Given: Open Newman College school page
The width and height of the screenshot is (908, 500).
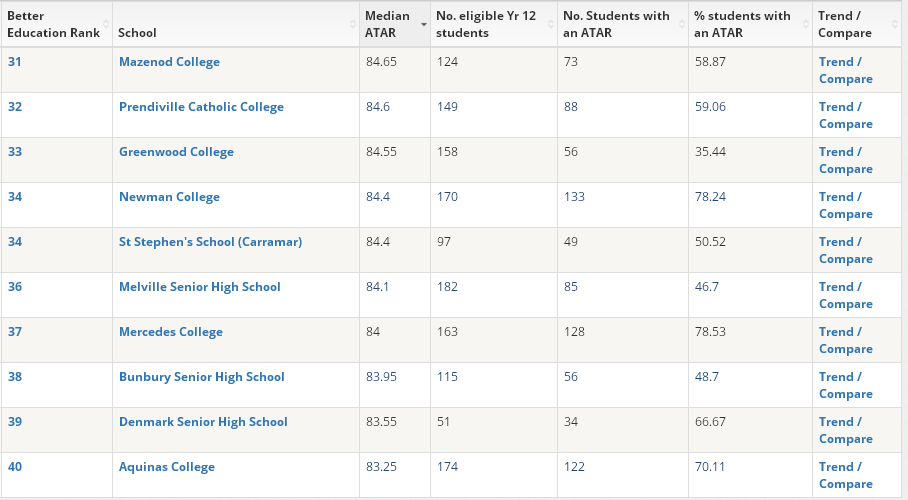Looking at the screenshot, I should tap(169, 197).
